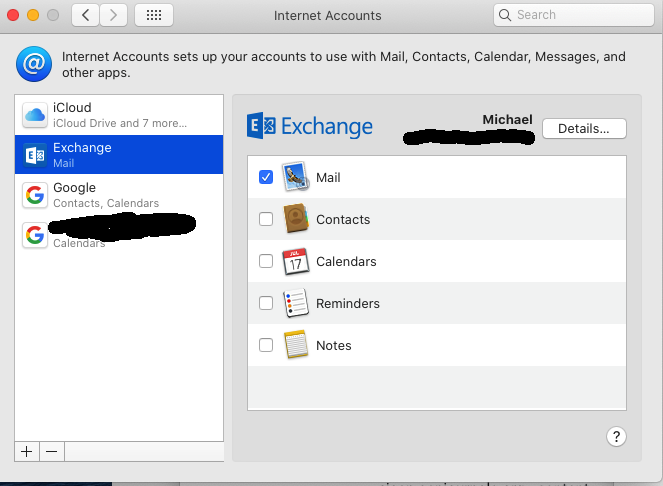
Task: Click the iCloud cloud icon in the accounts list
Action: coord(35,115)
